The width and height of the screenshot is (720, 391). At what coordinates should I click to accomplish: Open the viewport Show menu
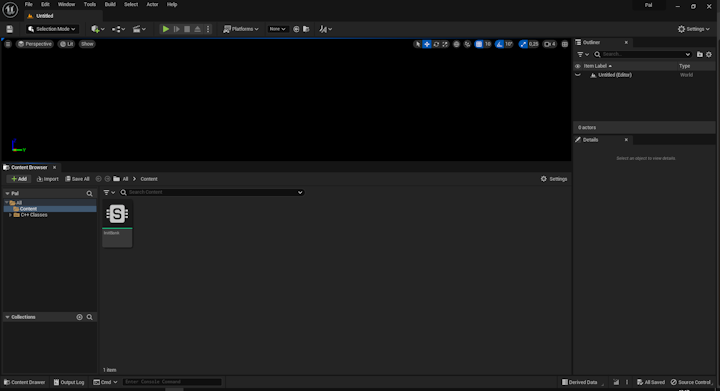87,44
